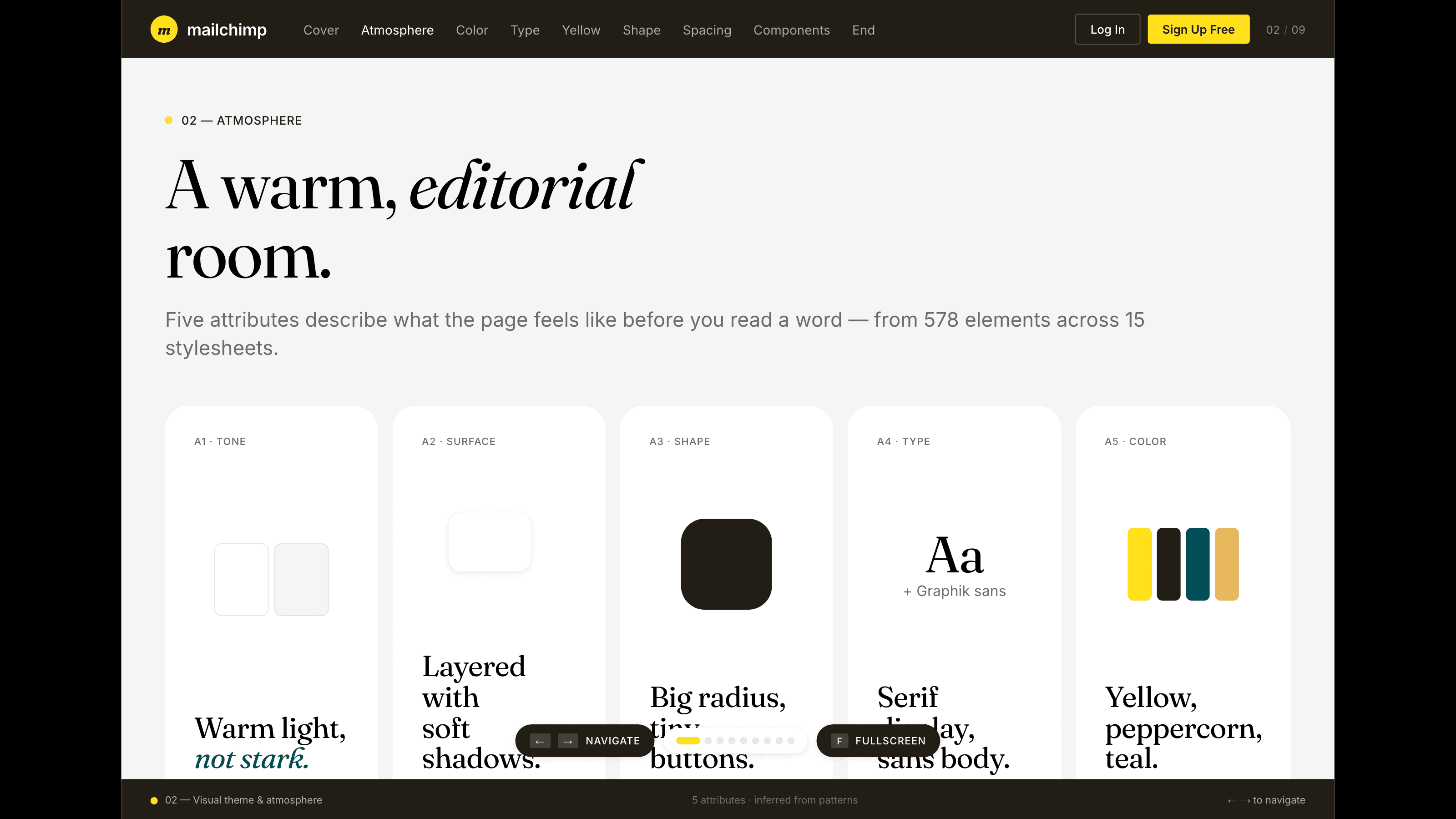Image resolution: width=1456 pixels, height=819 pixels.
Task: Click the white tone square in A1 card
Action: click(x=241, y=579)
